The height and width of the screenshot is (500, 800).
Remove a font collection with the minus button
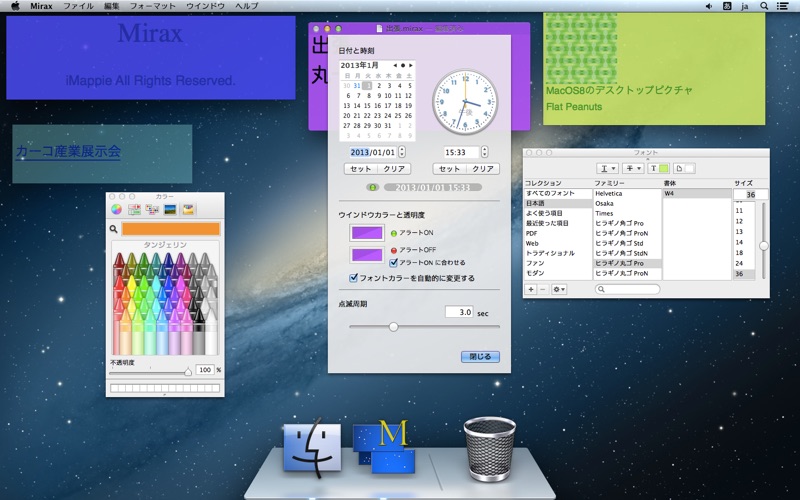pos(542,289)
